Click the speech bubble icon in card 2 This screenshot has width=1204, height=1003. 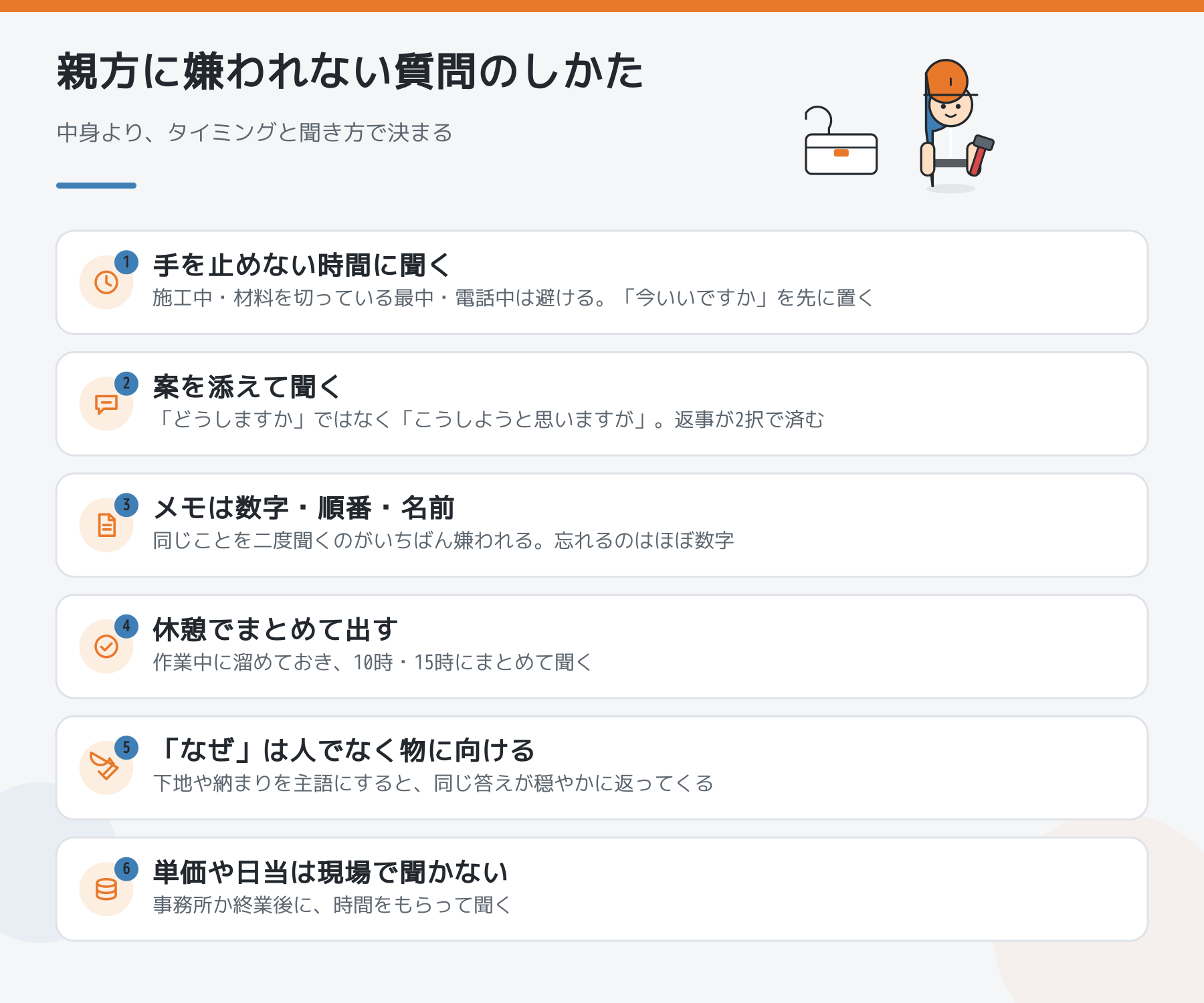(106, 404)
